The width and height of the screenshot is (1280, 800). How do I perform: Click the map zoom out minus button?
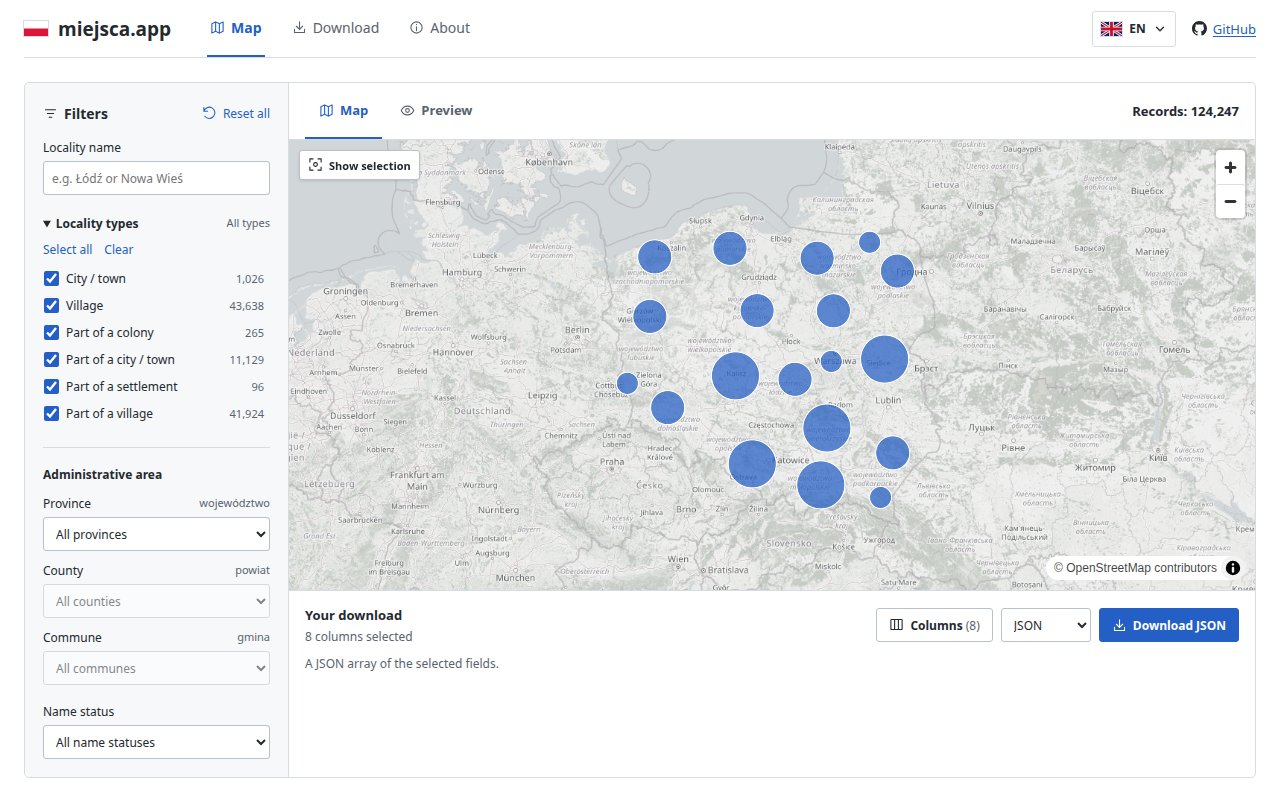point(1230,201)
